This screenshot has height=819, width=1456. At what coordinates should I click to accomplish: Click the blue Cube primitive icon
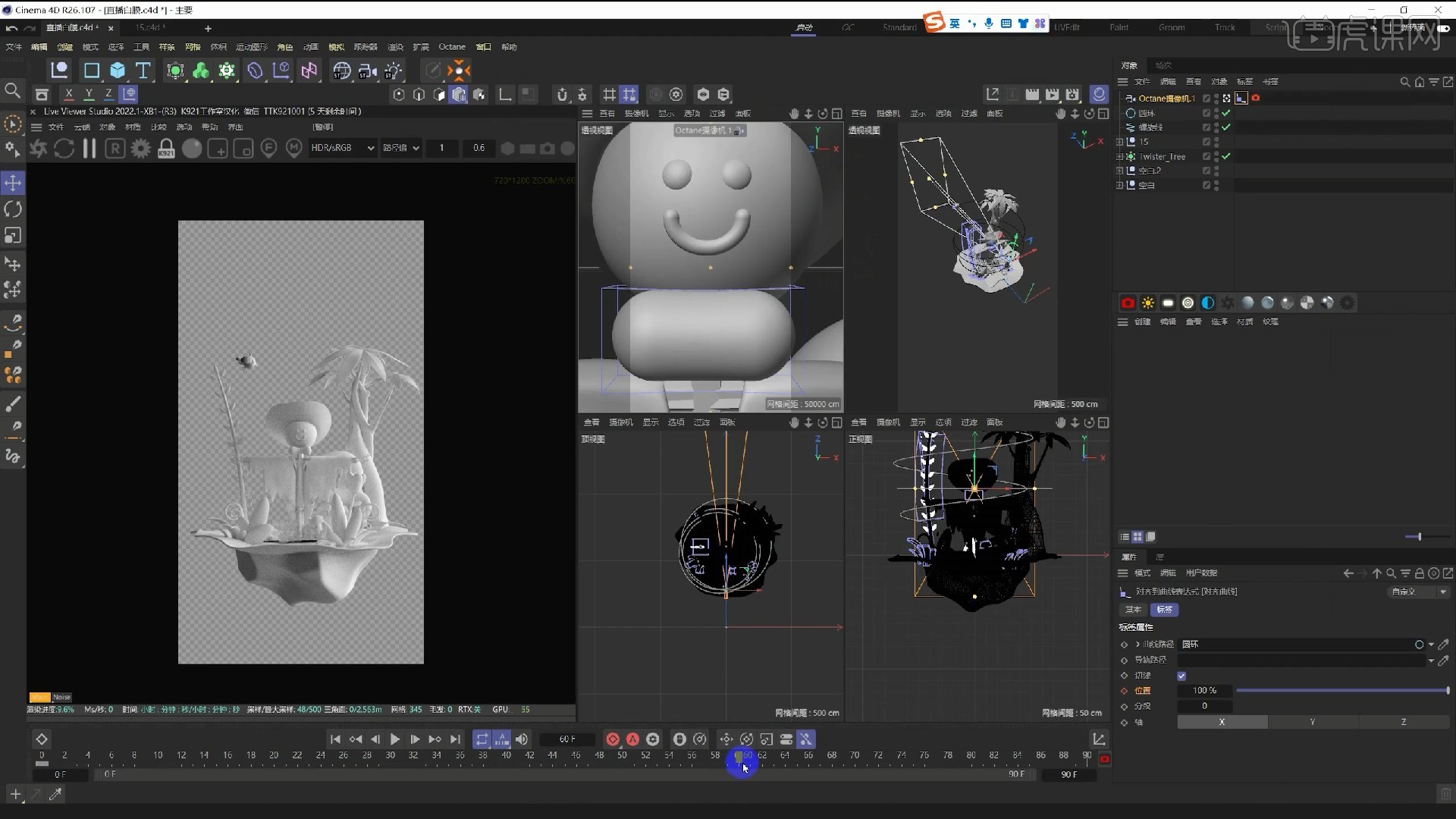point(118,71)
